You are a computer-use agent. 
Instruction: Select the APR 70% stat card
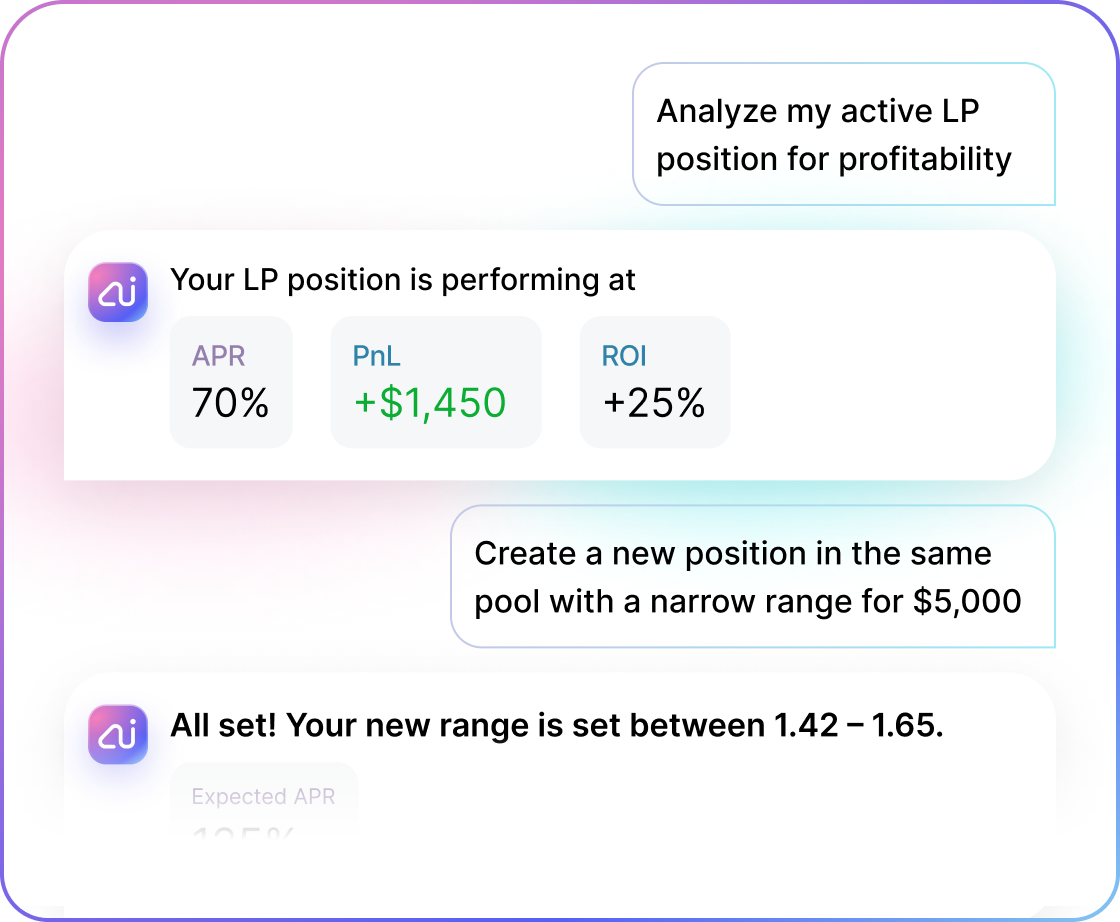(x=231, y=382)
